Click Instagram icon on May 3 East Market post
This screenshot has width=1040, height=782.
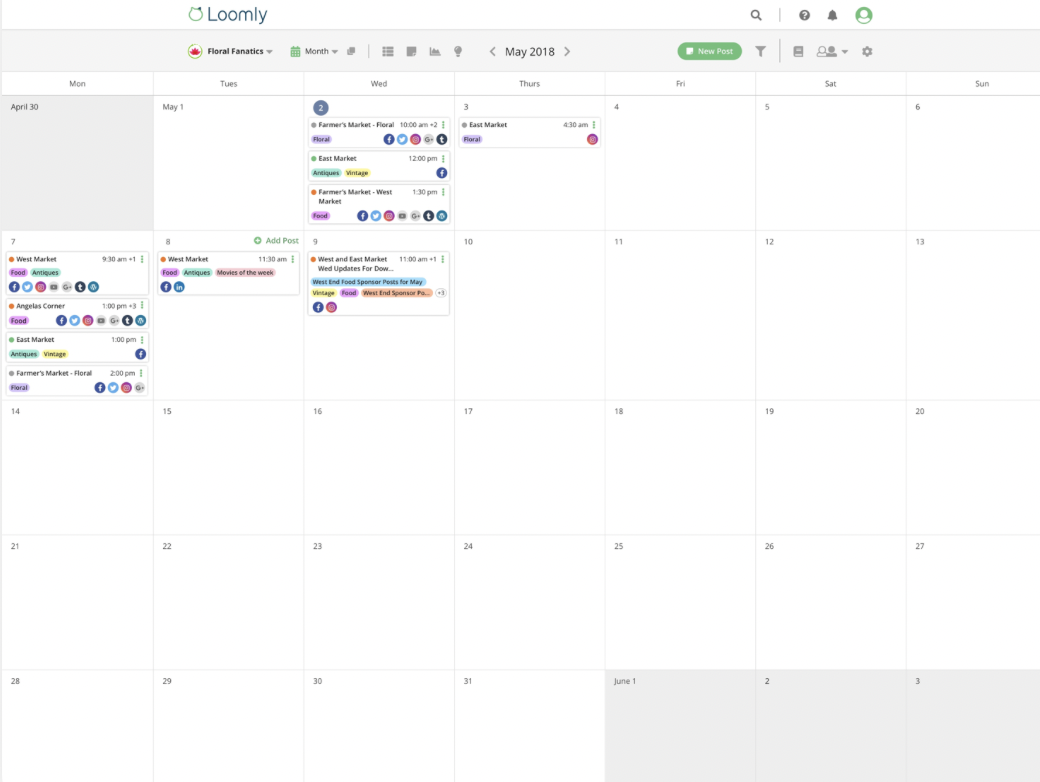click(592, 139)
